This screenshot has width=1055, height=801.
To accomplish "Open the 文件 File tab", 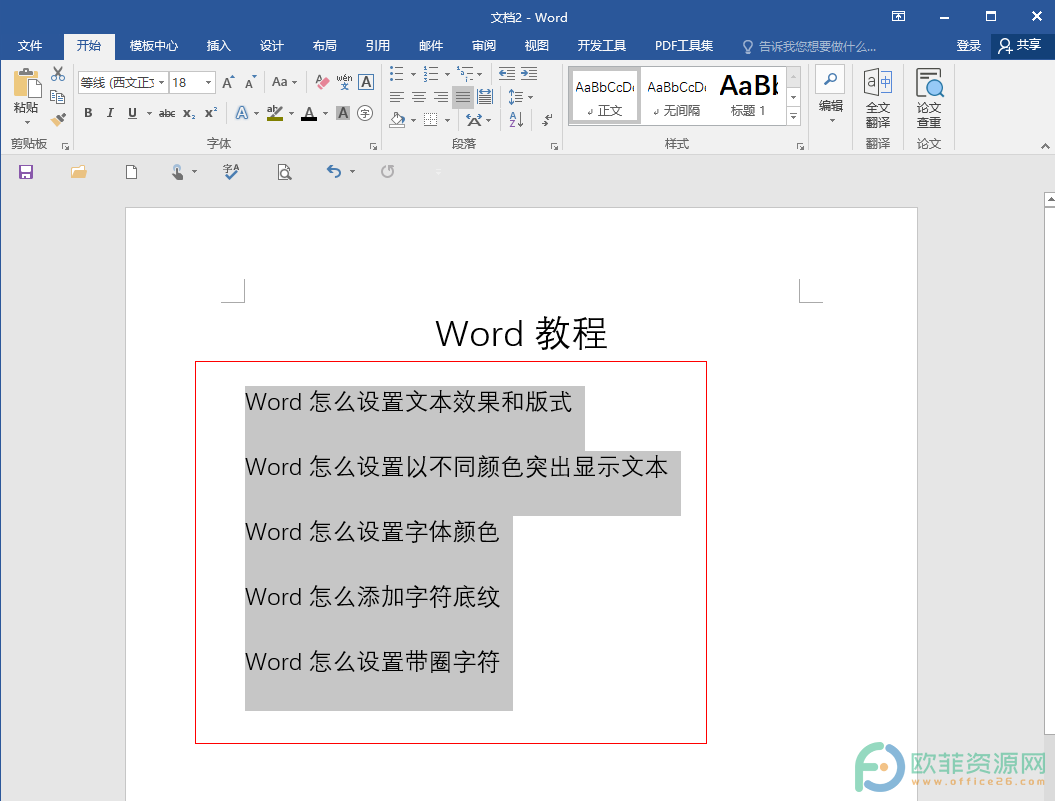I will coord(30,46).
